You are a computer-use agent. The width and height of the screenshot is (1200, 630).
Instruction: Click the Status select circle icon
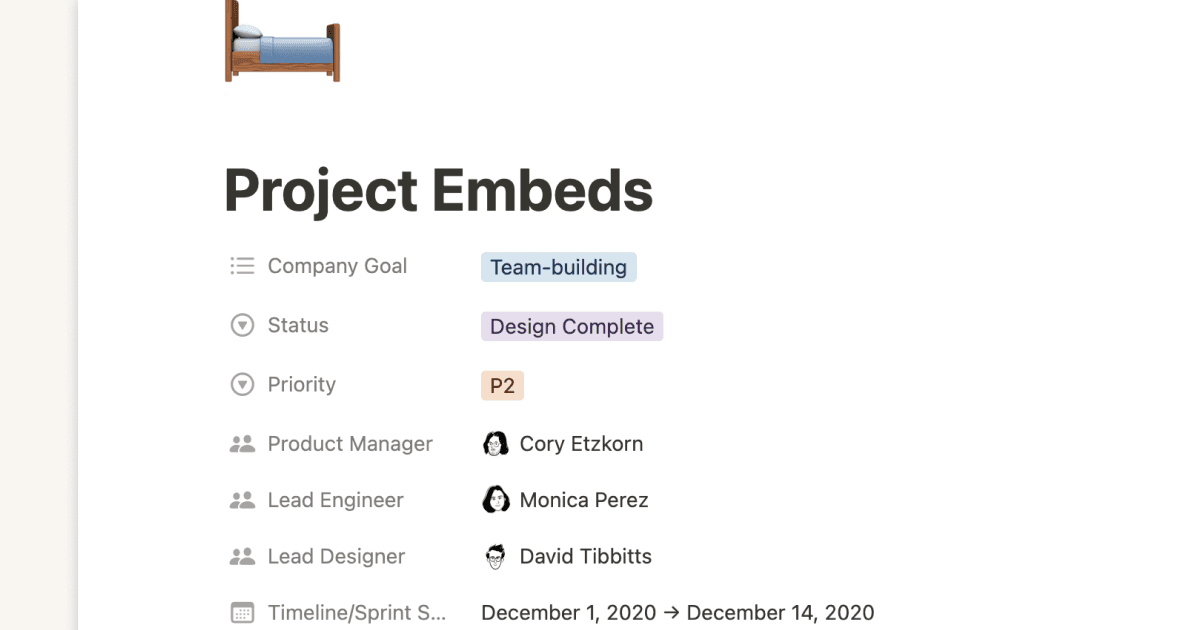(242, 324)
